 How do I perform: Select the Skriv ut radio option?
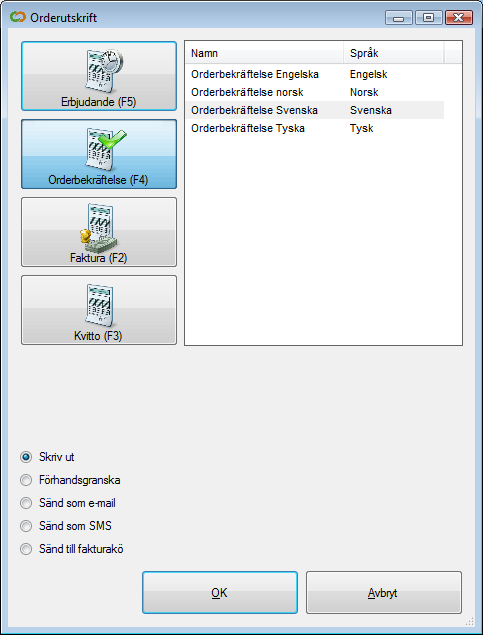26,457
